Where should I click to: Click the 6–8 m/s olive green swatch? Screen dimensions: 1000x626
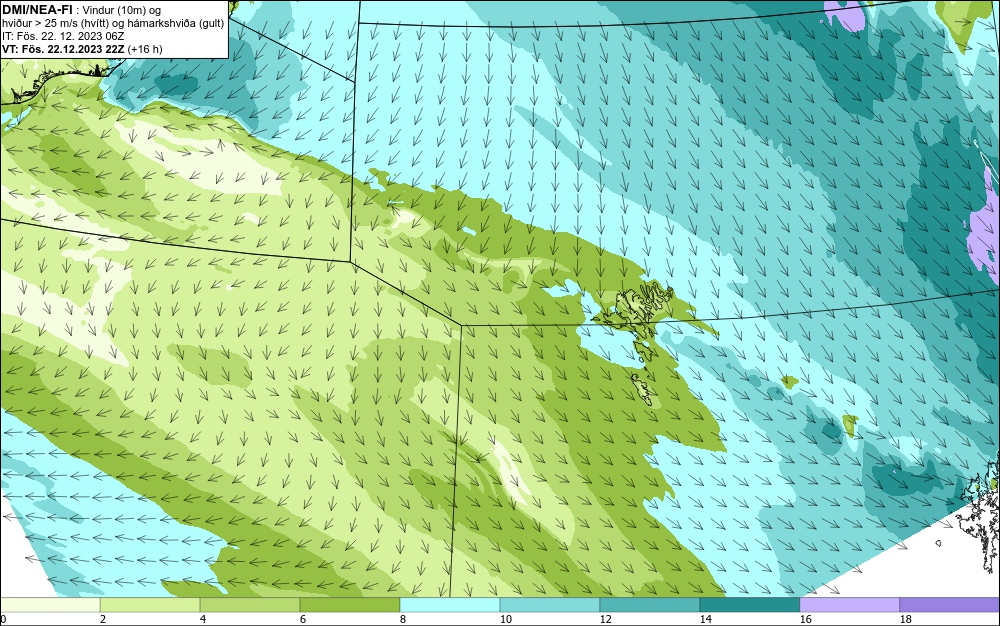click(x=350, y=605)
